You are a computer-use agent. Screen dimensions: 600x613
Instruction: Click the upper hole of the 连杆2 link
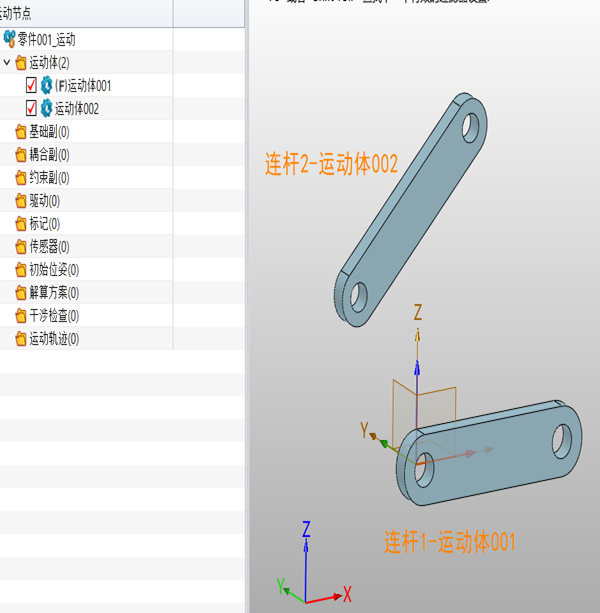pos(470,127)
